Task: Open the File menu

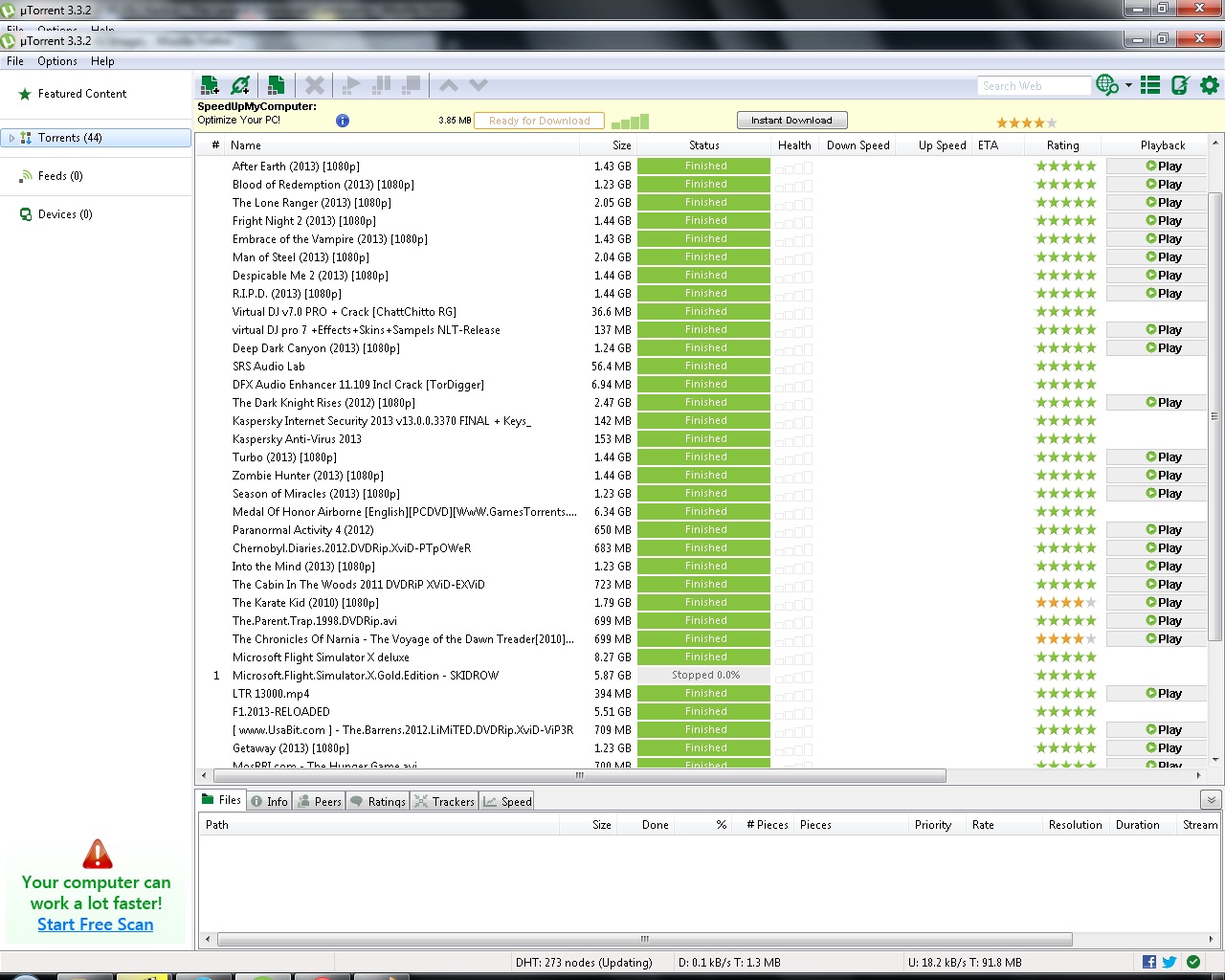Action: point(15,61)
